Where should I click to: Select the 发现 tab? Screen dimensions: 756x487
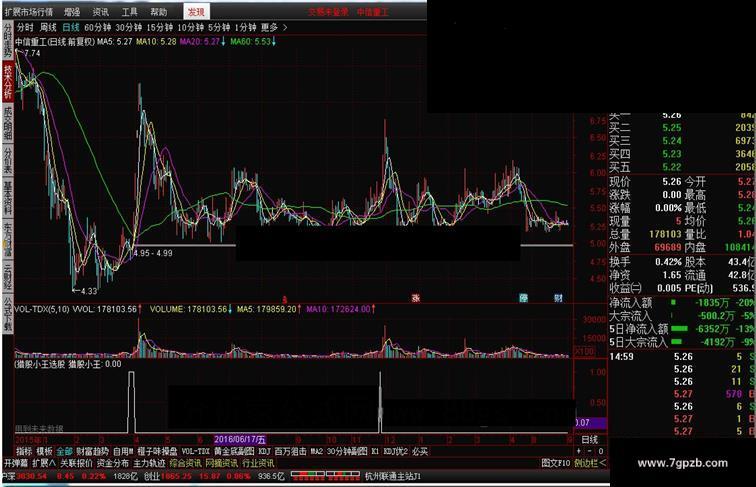(196, 12)
